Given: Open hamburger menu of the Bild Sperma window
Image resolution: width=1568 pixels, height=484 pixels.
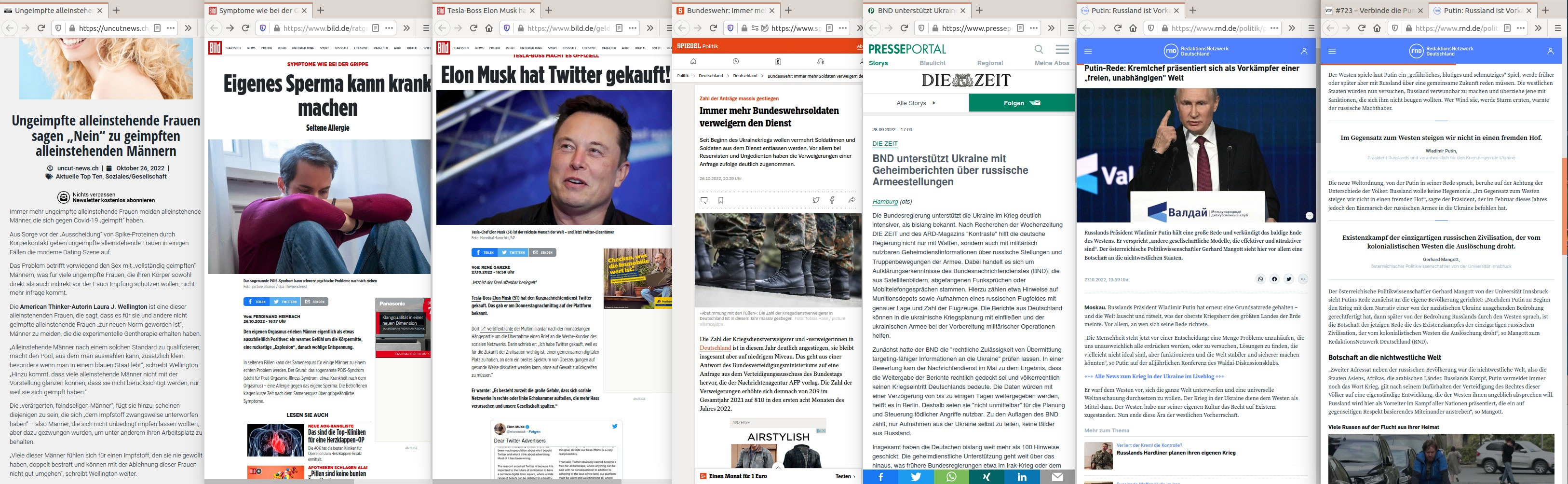Looking at the screenshot, I should tap(426, 28).
